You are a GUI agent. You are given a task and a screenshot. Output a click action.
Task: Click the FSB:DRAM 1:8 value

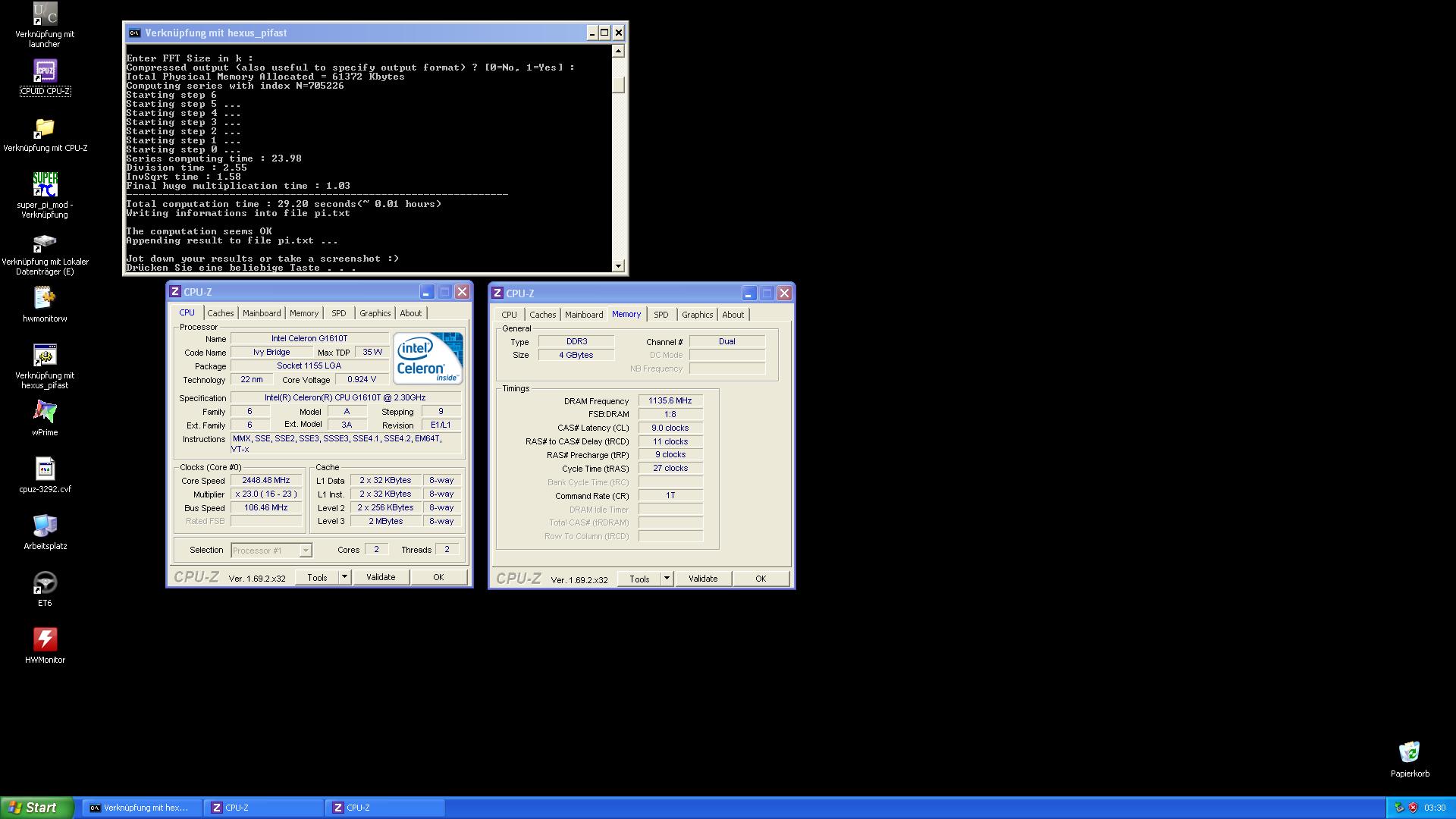[x=670, y=414]
